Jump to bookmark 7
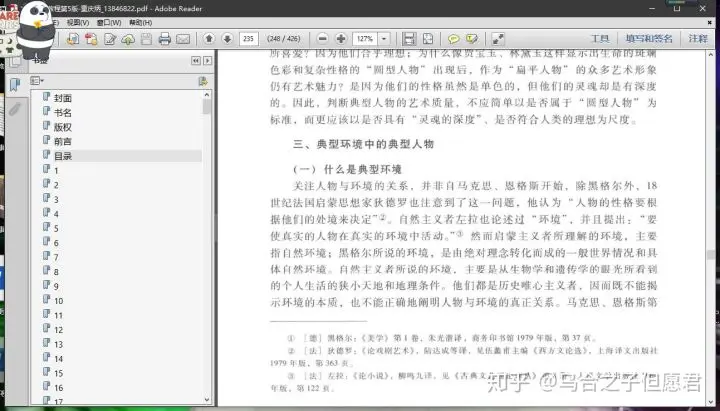Viewport: 720px width, 411px height. pyautogui.click(x=56, y=257)
